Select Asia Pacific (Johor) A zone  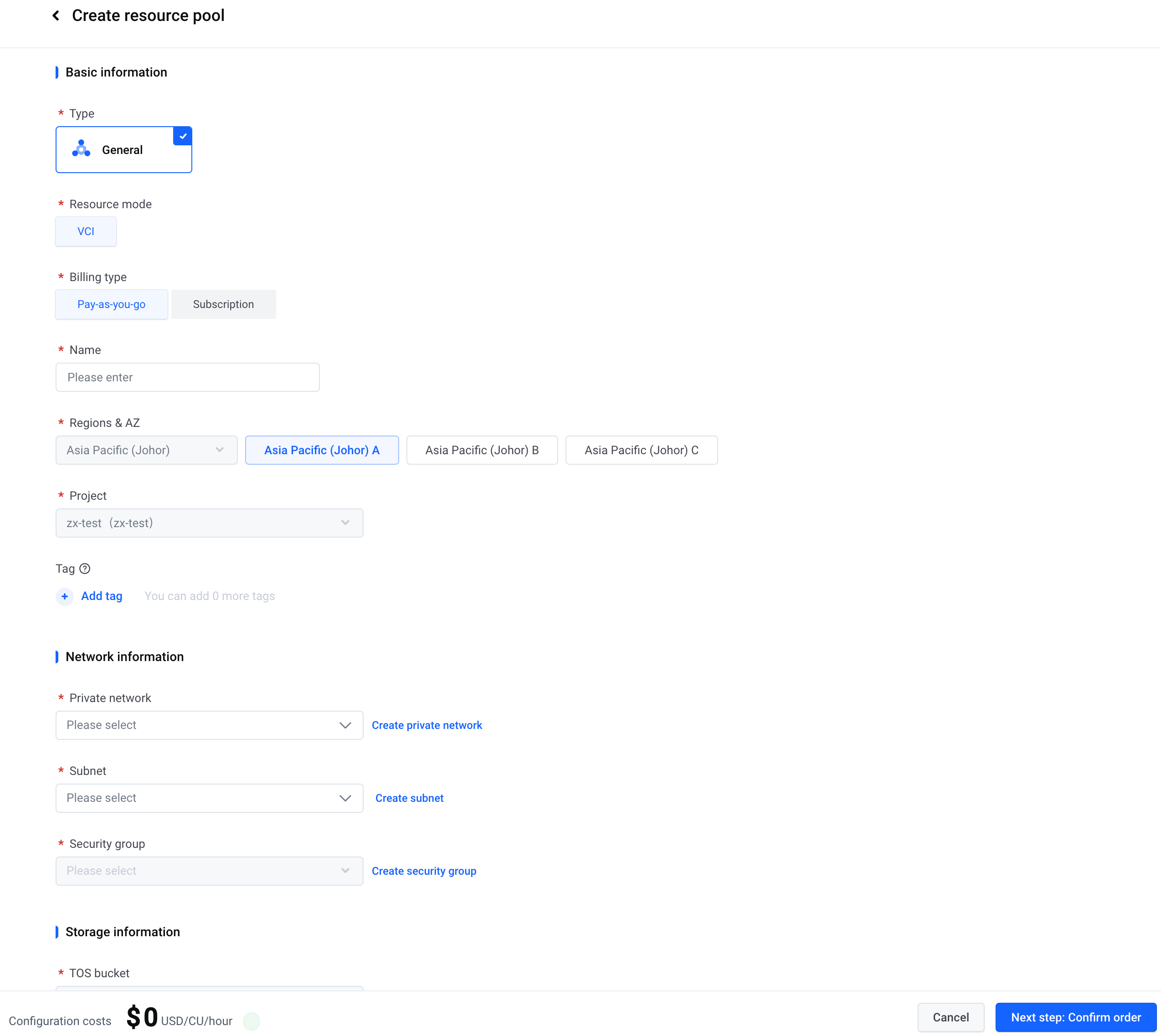coord(322,450)
